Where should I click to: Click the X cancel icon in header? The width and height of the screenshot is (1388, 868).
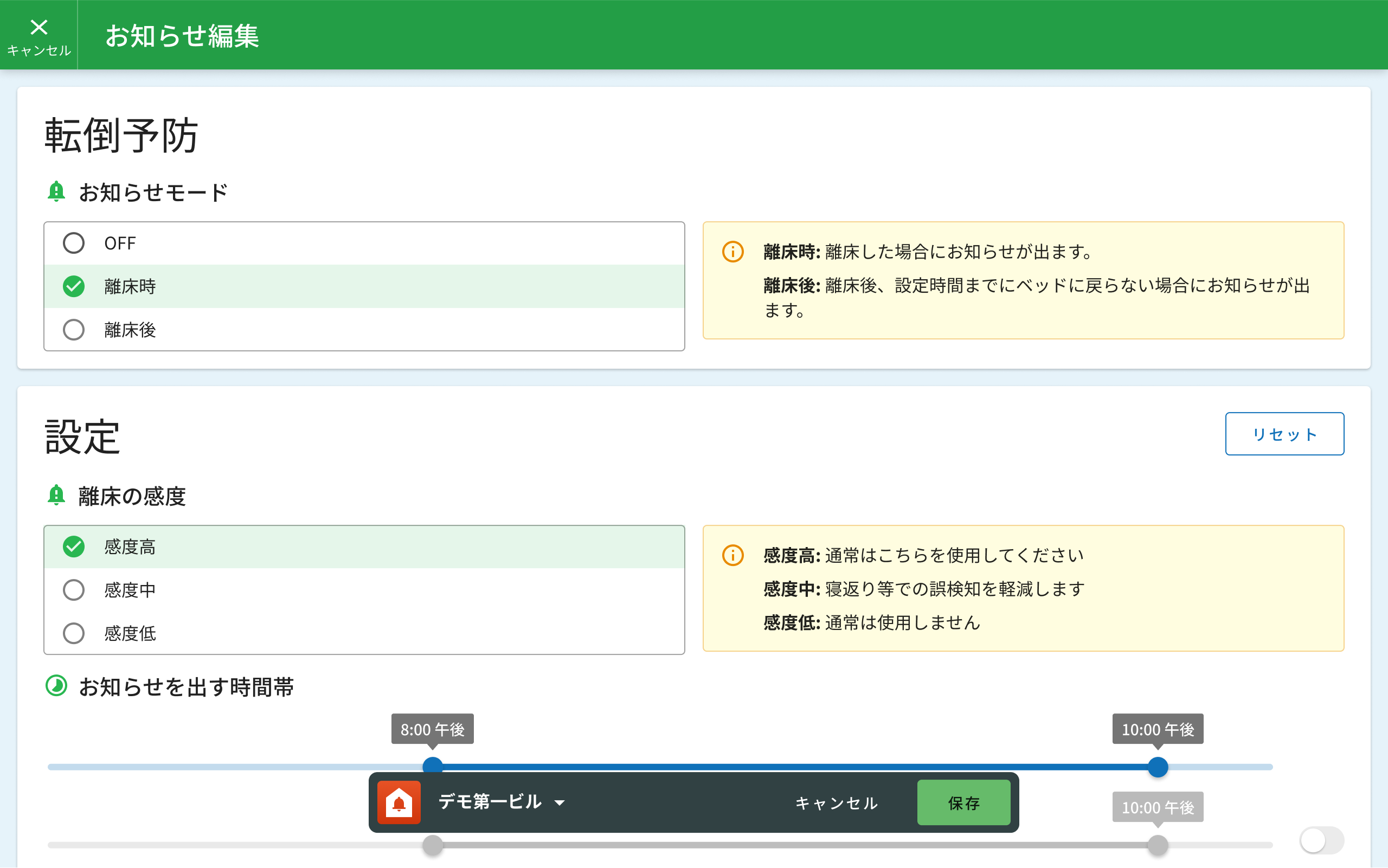click(39, 28)
